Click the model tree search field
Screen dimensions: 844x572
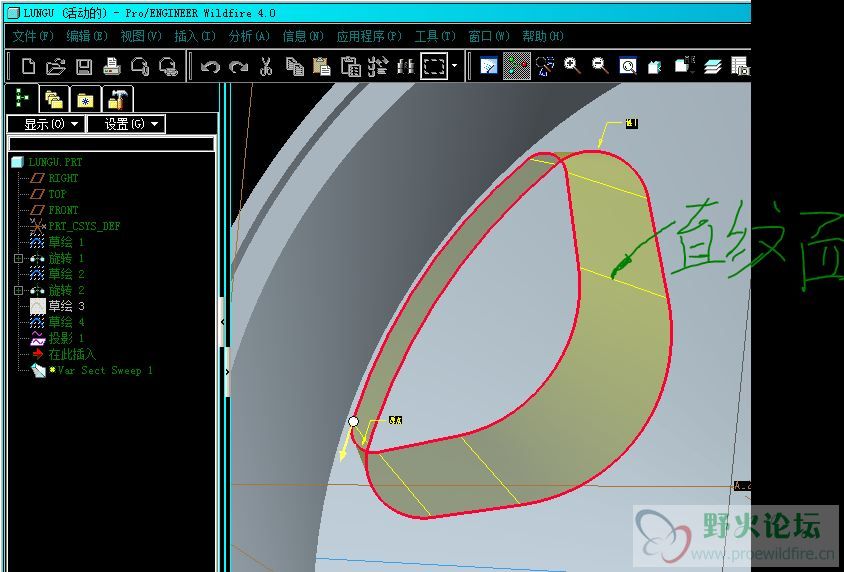(111, 144)
